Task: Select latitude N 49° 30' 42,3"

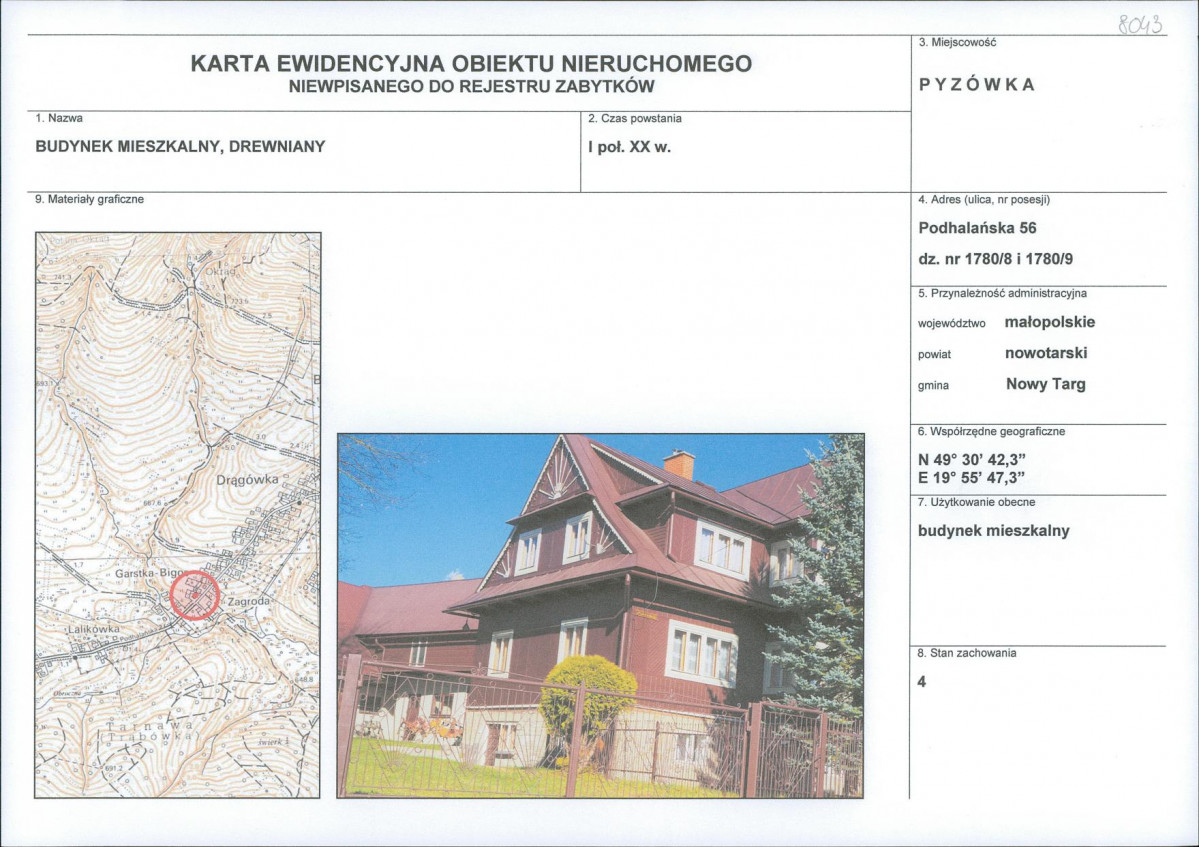Action: (971, 460)
